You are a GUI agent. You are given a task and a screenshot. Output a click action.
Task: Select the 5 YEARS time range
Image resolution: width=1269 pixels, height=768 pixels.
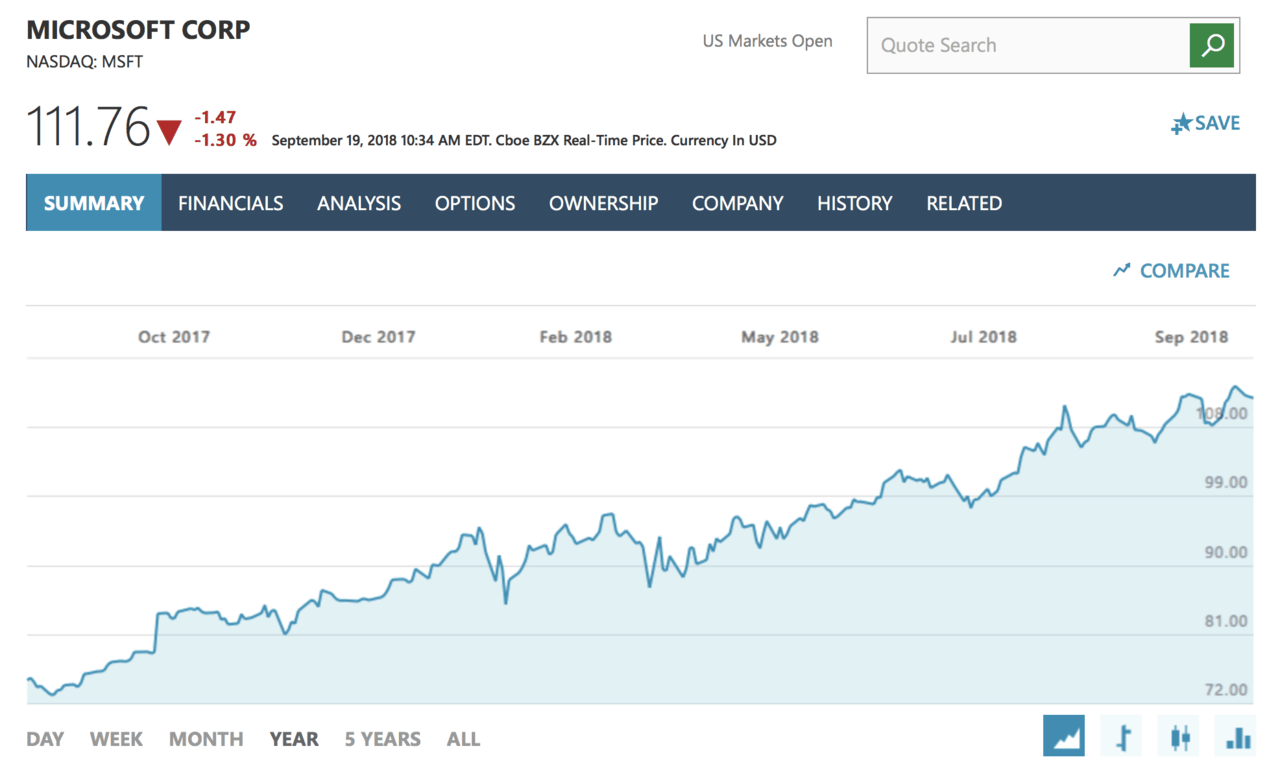tap(382, 738)
